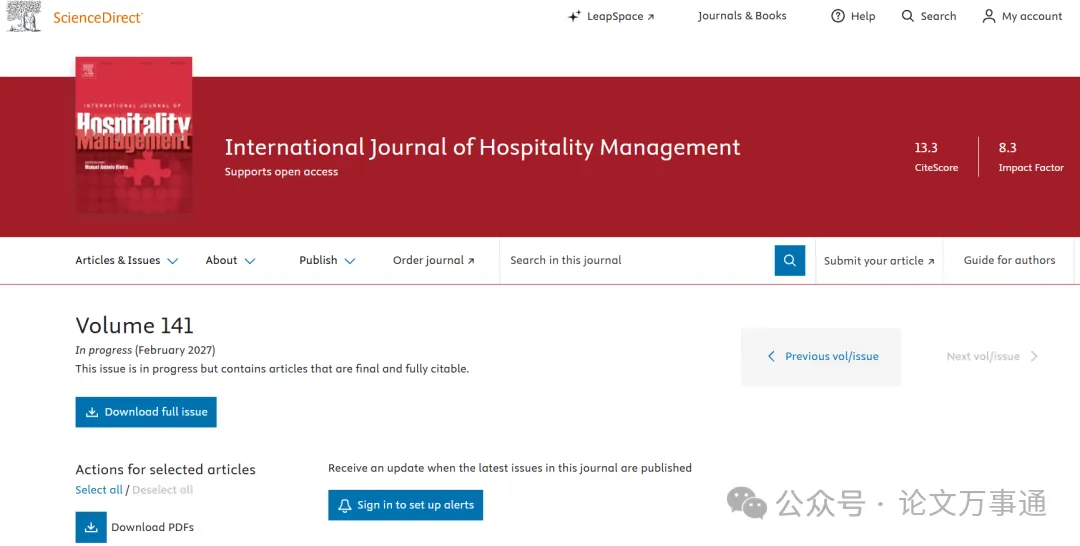Click Sign in to set up alerts
The image size is (1080, 546).
pyautogui.click(x=406, y=505)
